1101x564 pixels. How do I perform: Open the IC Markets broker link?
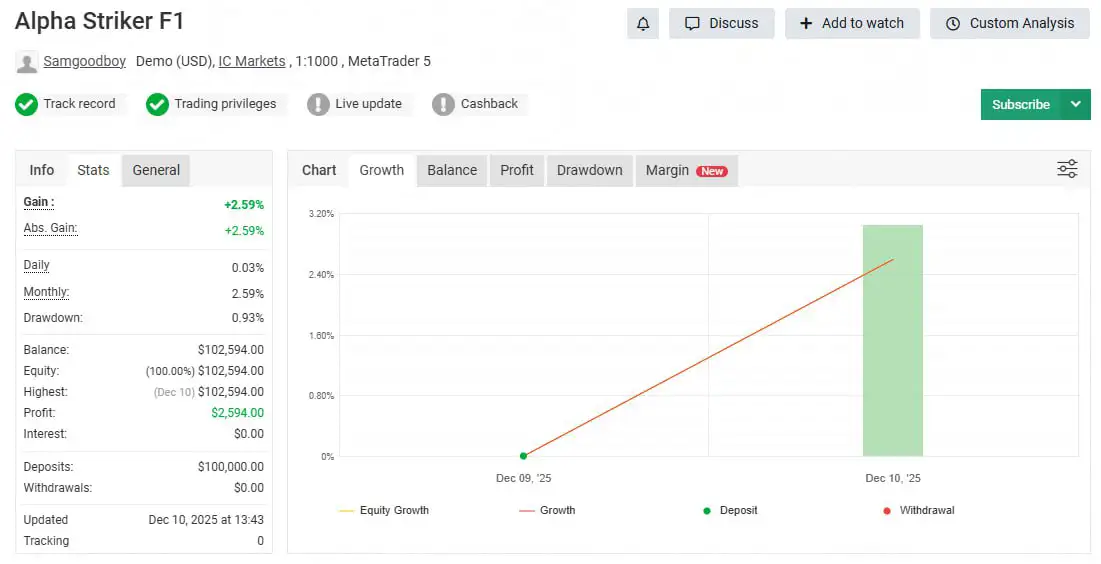point(251,61)
